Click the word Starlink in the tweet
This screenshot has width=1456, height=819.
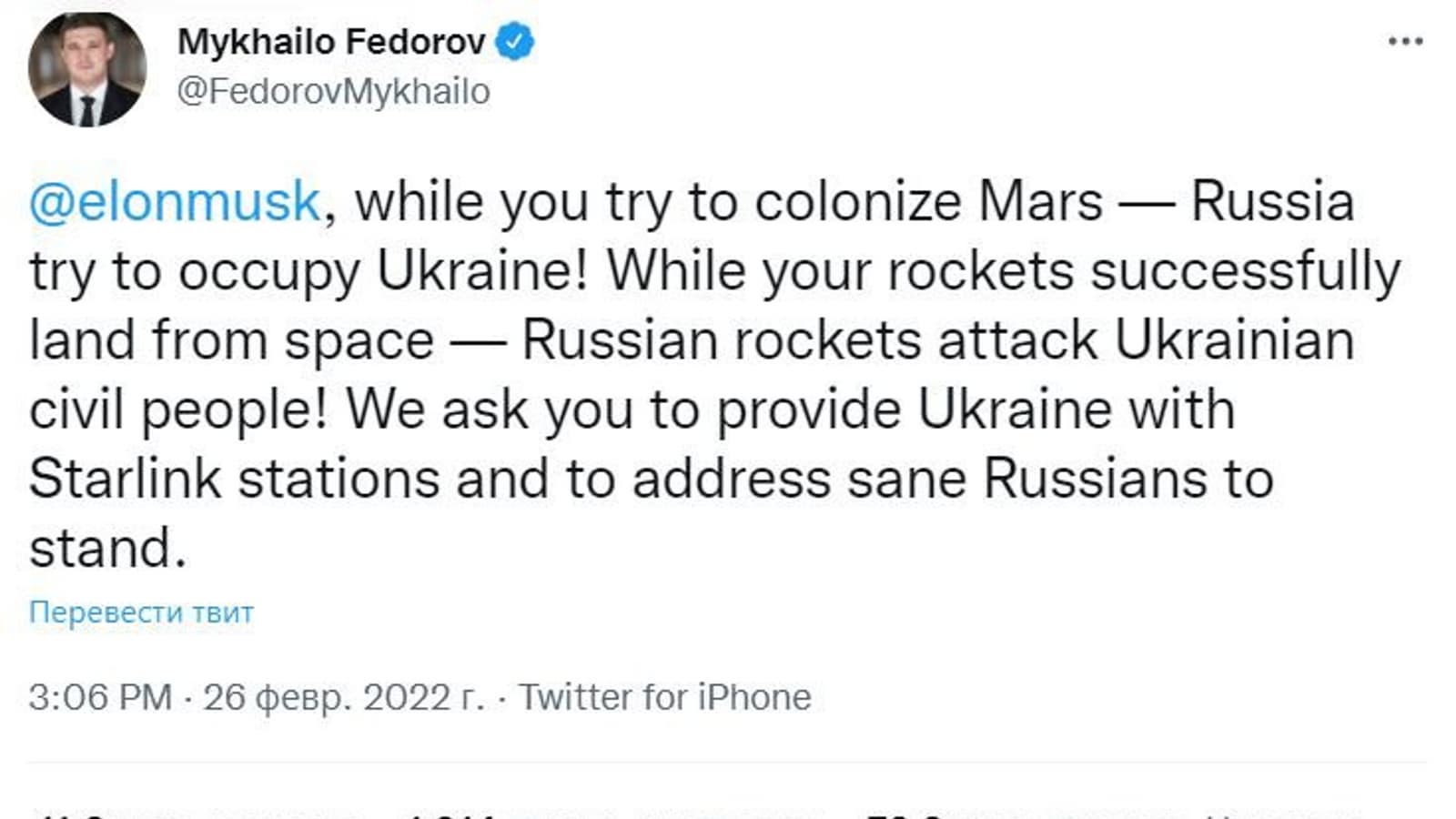click(126, 479)
